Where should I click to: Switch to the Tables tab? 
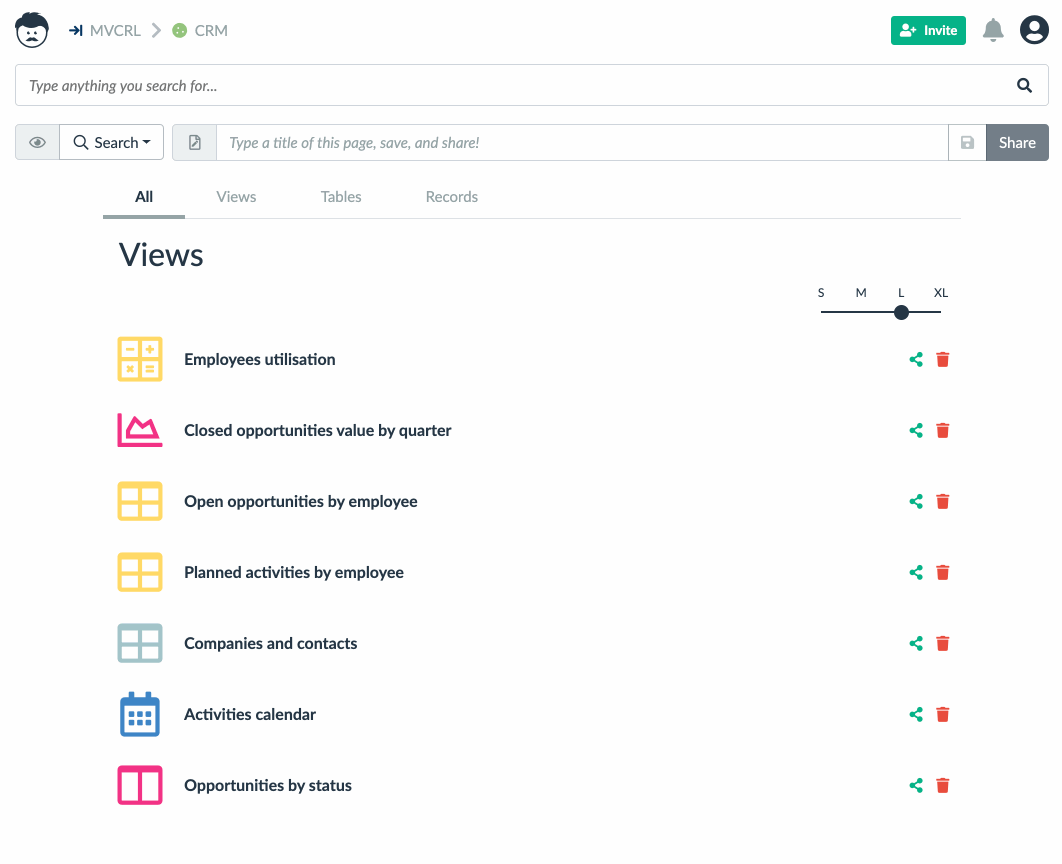(341, 197)
